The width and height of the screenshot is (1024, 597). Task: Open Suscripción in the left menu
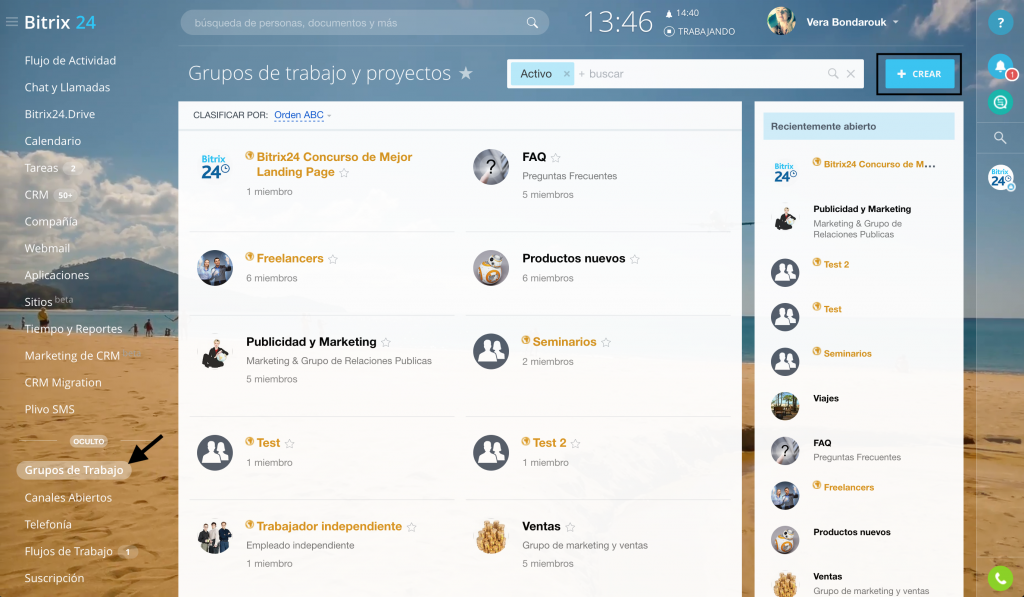54,578
